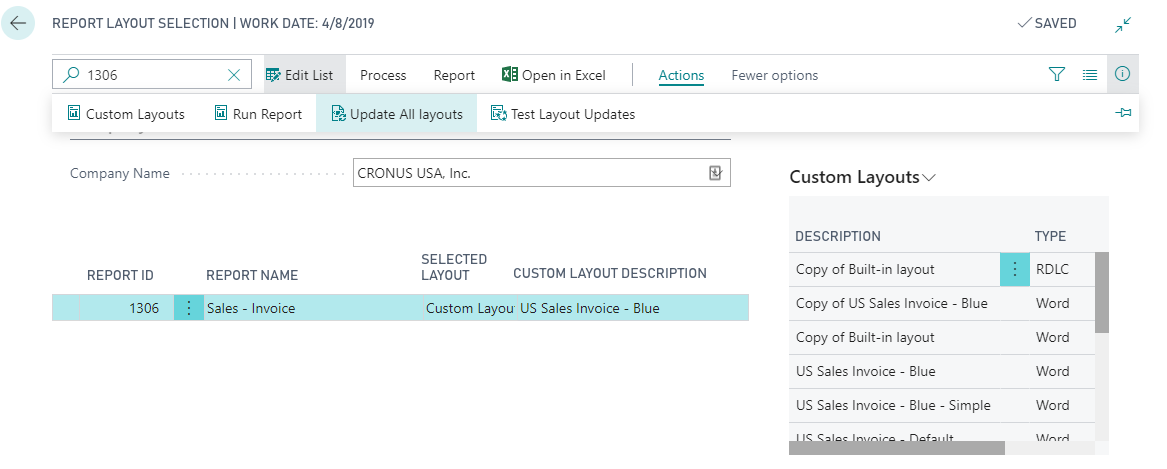Clear the search box with X icon

click(x=234, y=75)
